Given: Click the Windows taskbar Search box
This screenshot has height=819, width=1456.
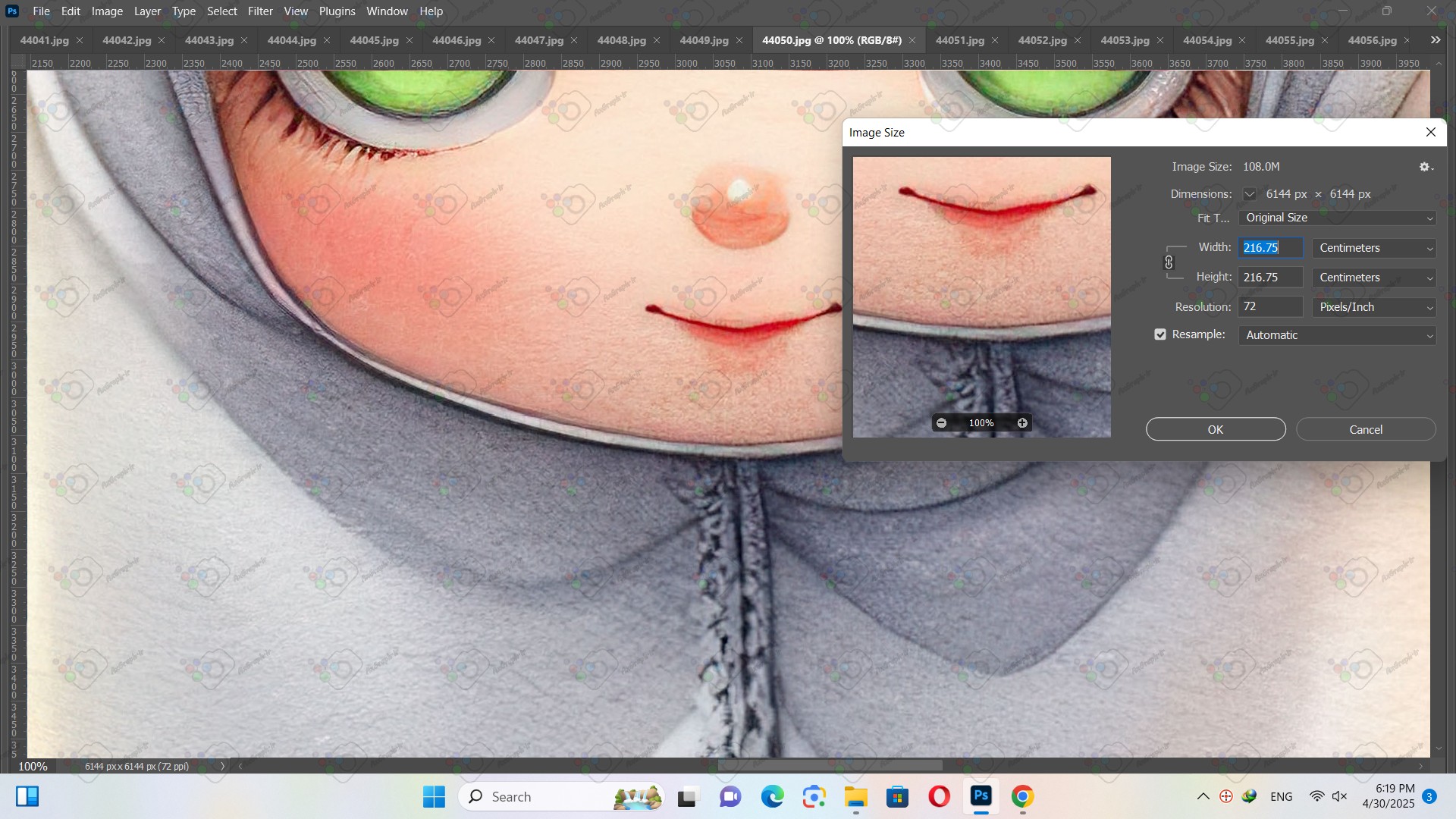Looking at the screenshot, I should point(561,797).
